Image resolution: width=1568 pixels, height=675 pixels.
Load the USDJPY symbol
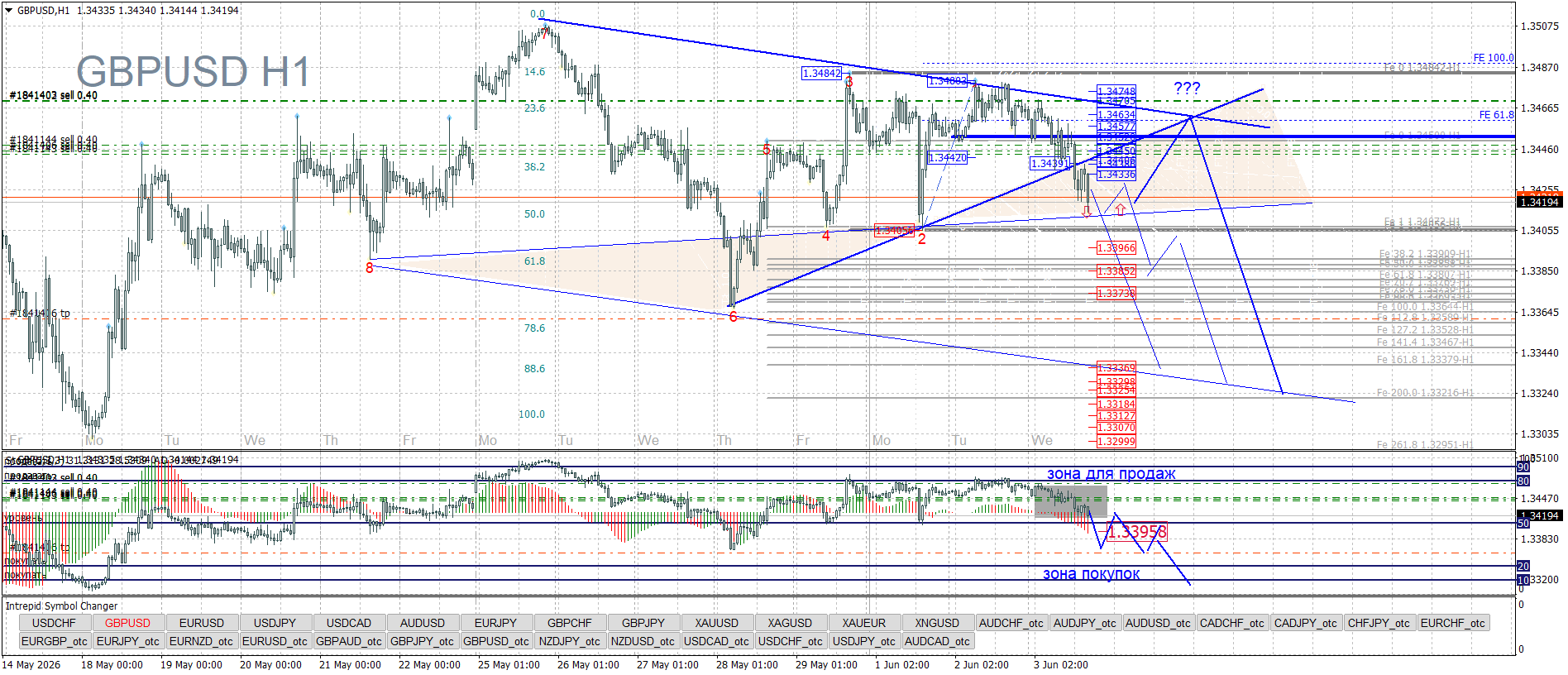point(275,623)
